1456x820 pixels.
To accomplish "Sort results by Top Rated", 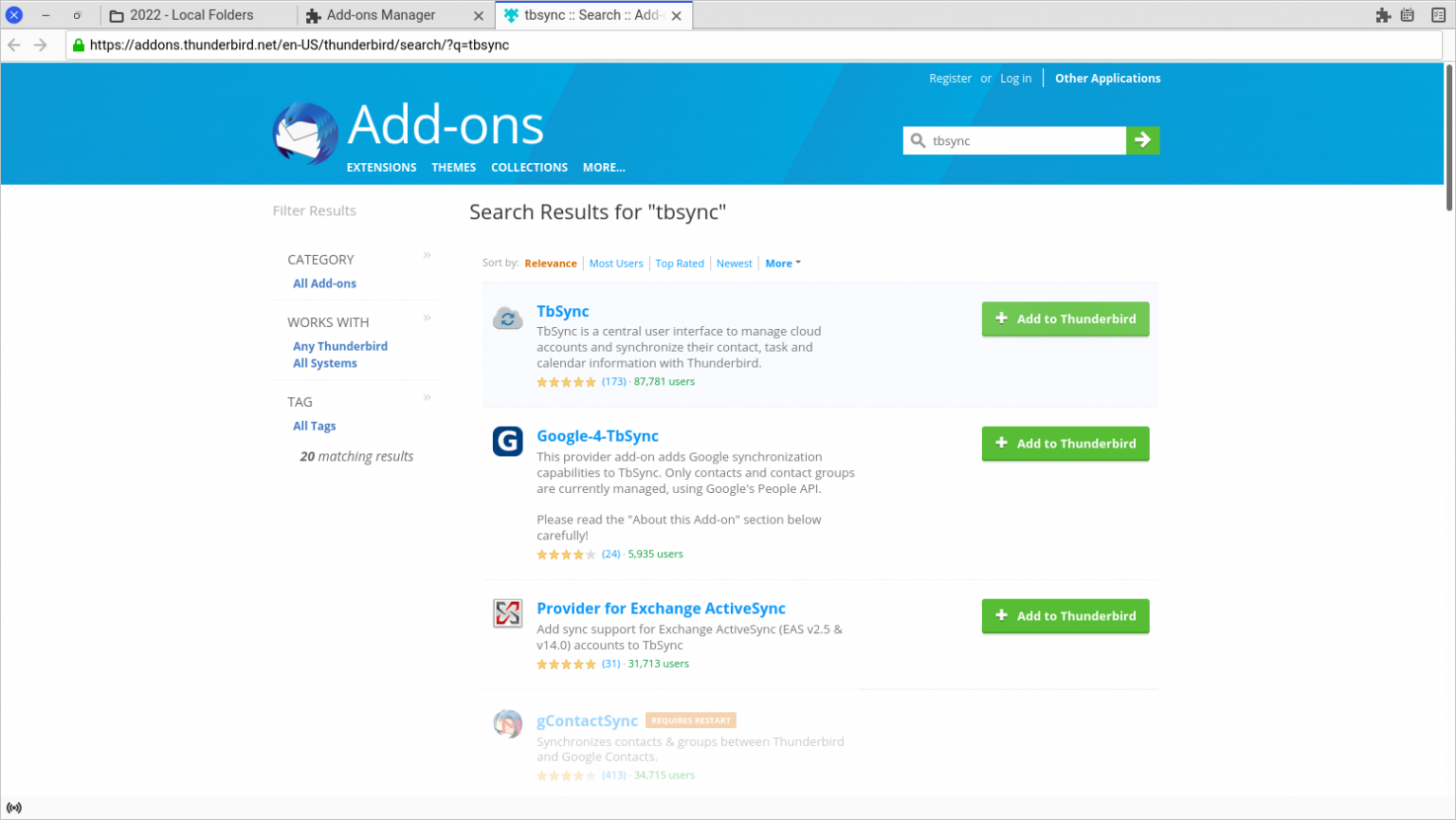I will coord(680,264).
